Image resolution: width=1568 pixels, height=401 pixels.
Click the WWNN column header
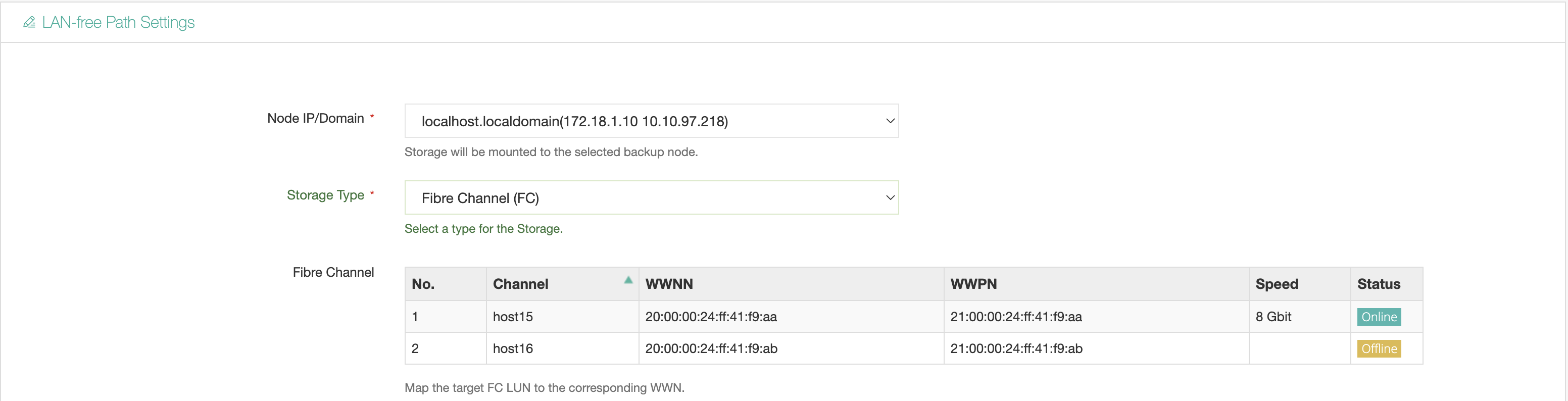669,283
